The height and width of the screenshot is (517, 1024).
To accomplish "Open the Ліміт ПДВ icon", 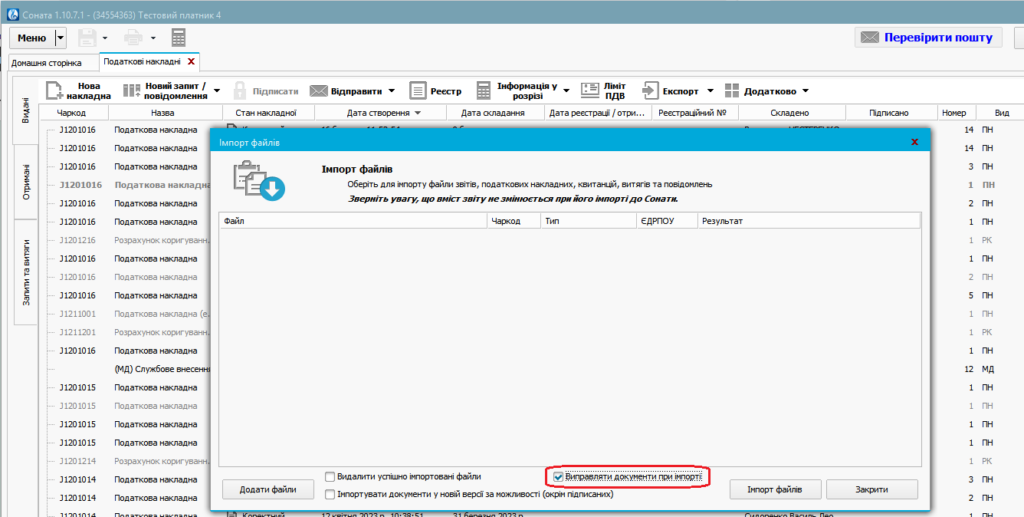I will tap(590, 91).
